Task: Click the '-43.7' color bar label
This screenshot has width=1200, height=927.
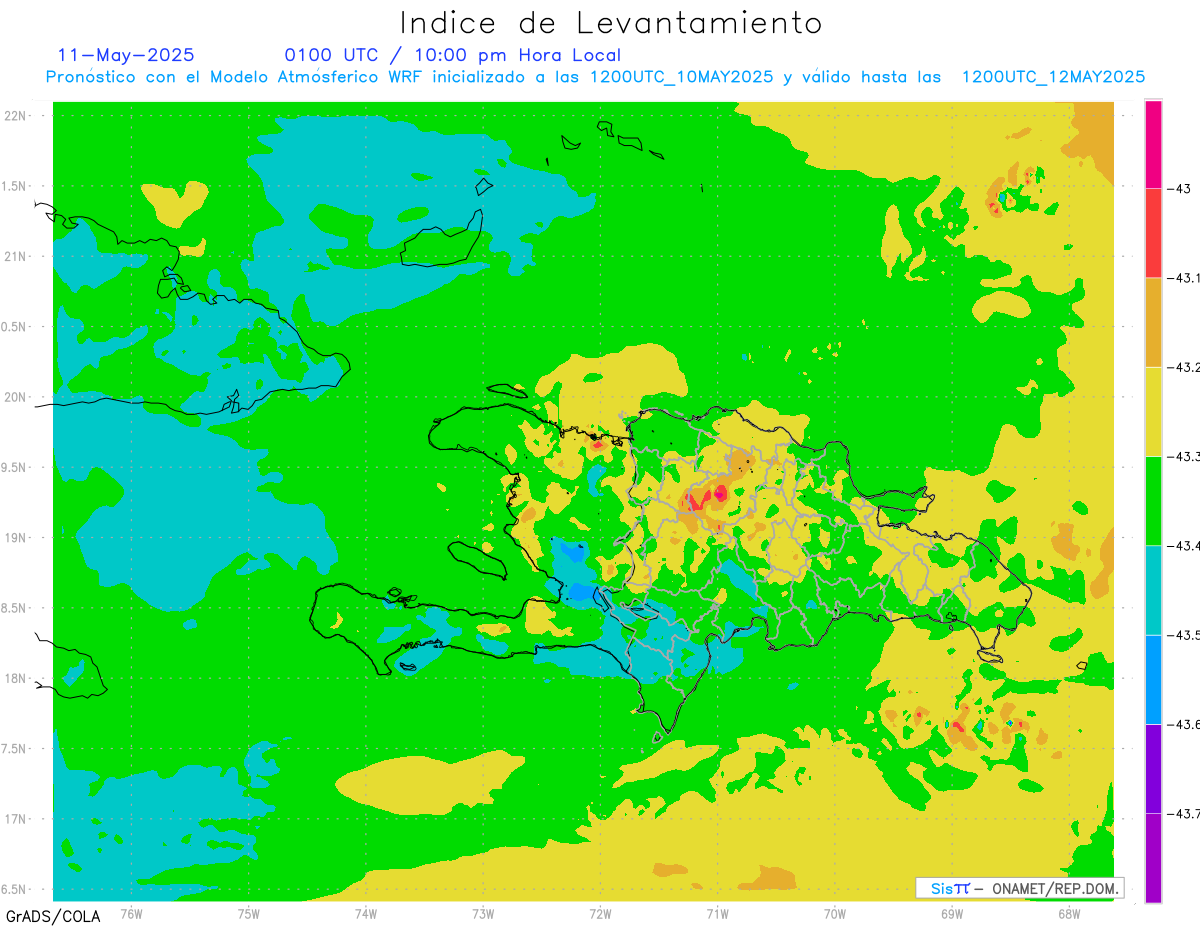Action: [1184, 814]
